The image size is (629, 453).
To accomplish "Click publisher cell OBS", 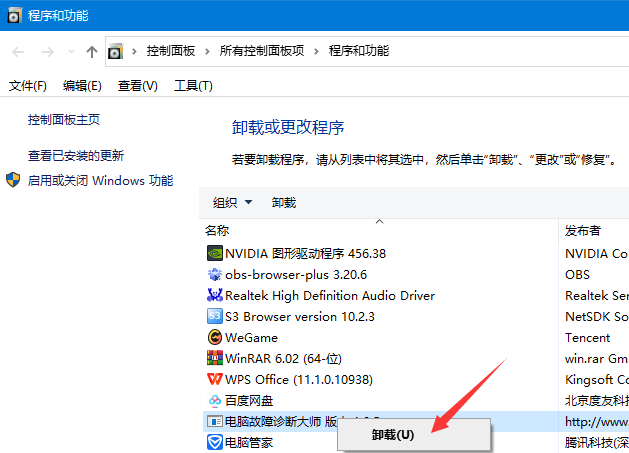I will point(578,274).
